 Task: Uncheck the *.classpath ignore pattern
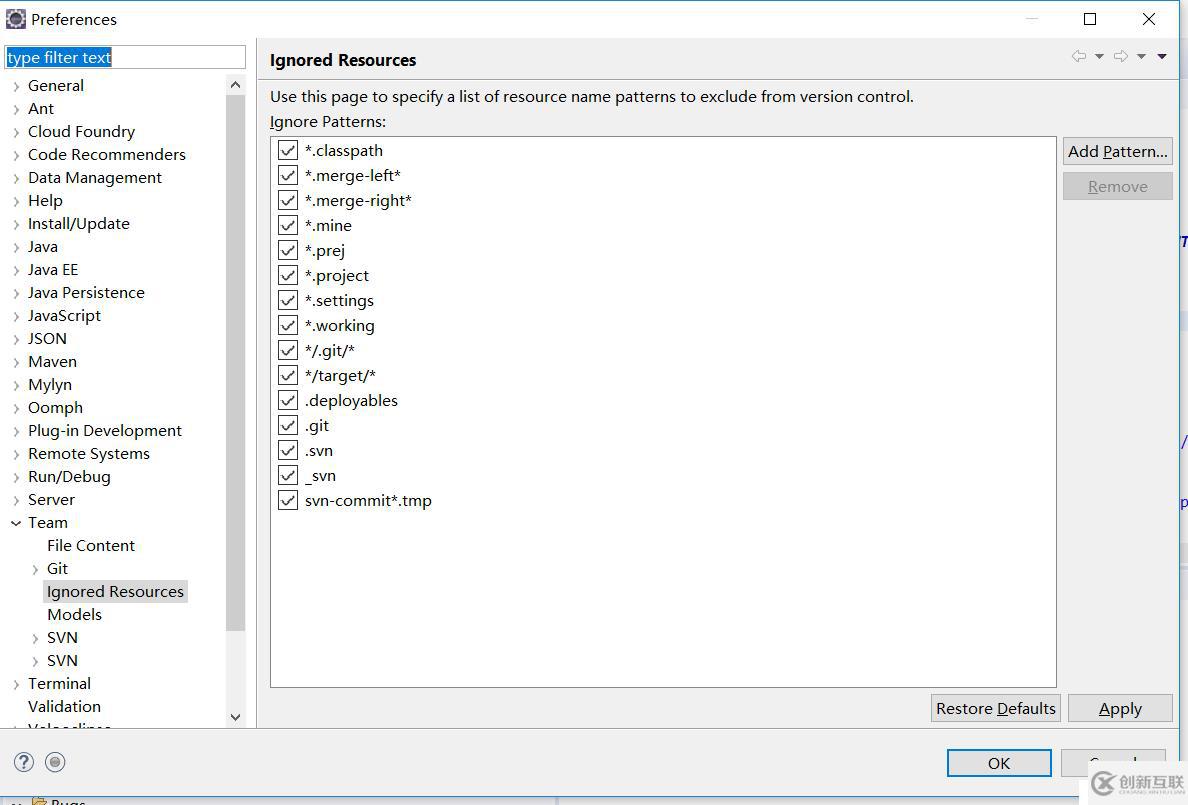pos(288,150)
